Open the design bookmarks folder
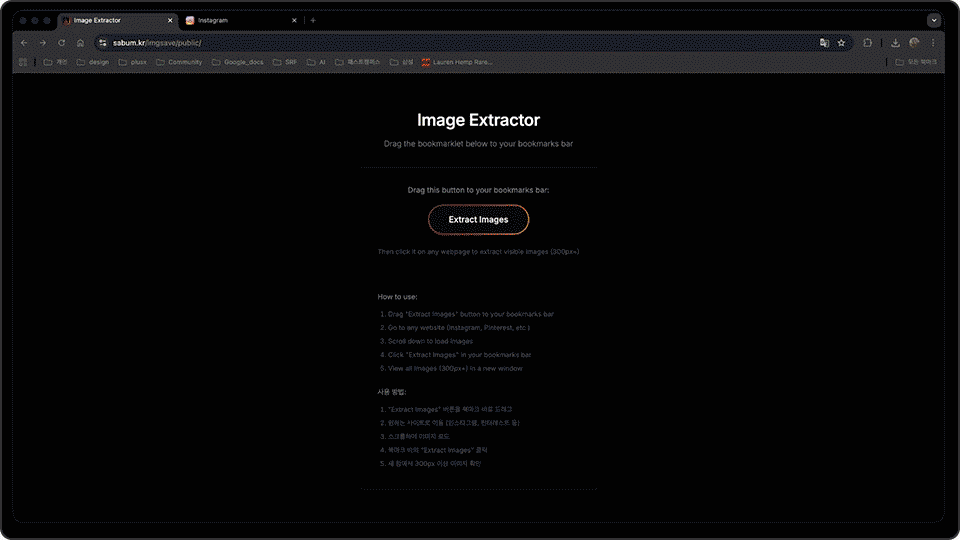Image resolution: width=960 pixels, height=540 pixels. click(x=93, y=62)
